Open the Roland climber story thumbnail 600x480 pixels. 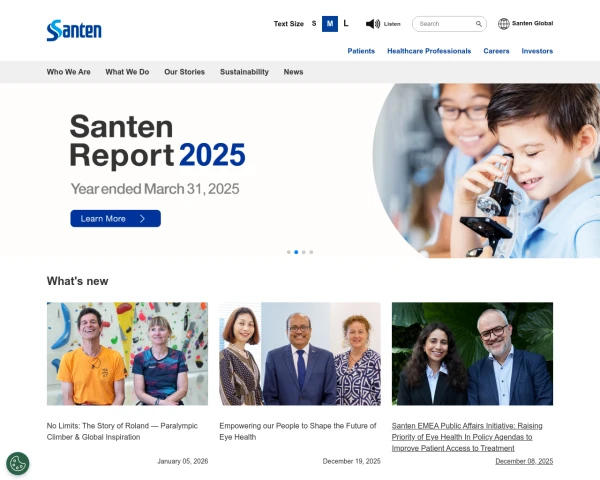coord(127,354)
